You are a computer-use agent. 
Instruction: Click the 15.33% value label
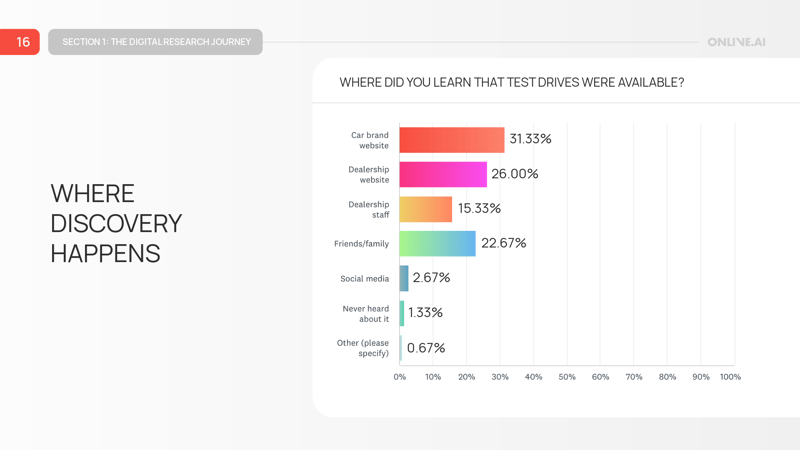(x=479, y=209)
